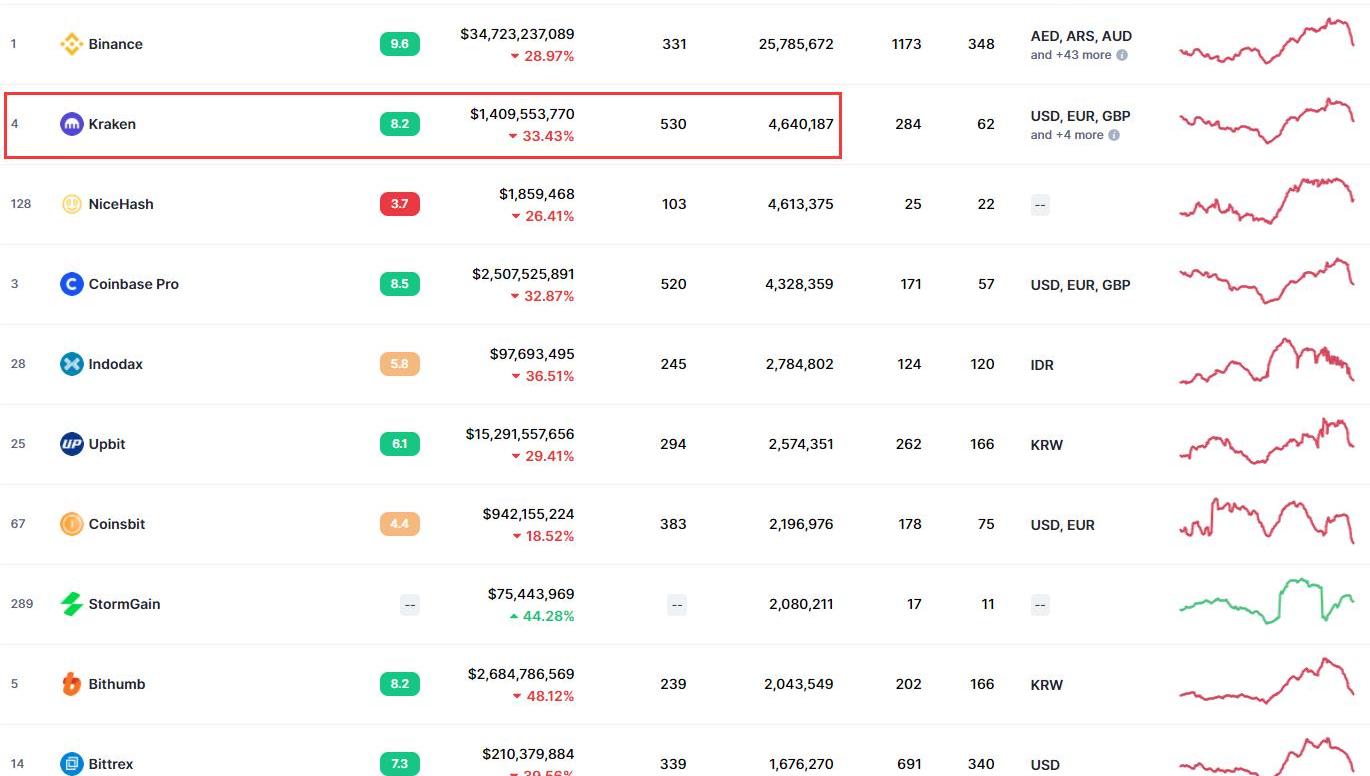This screenshot has width=1370, height=776.
Task: Open the Coinbase Pro exchange link
Action: click(133, 284)
